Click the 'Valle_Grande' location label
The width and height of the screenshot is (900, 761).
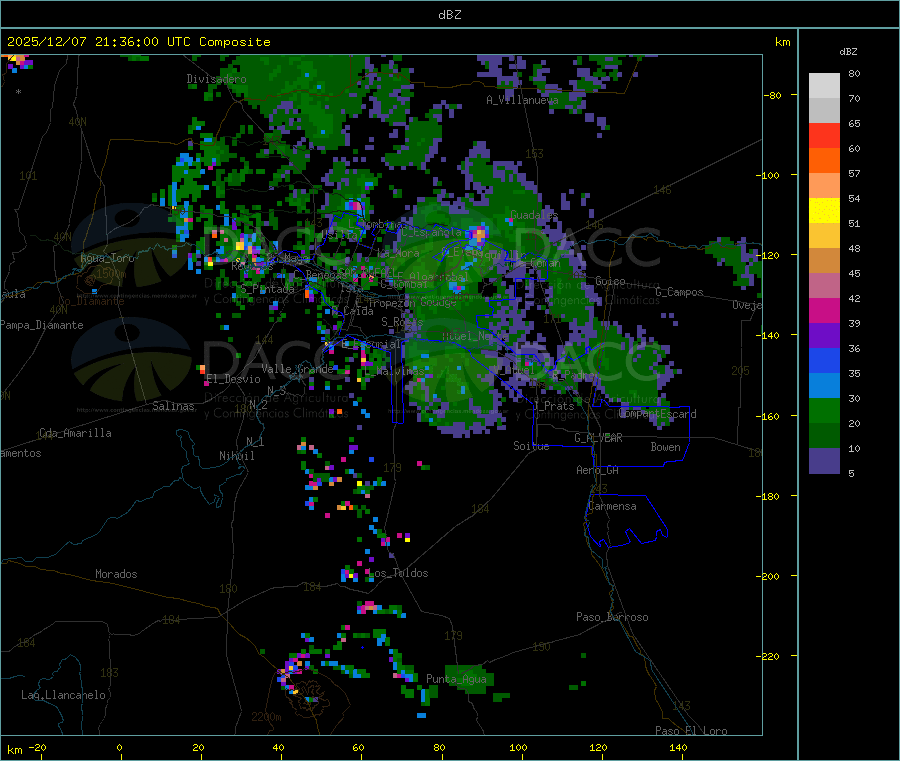(x=297, y=368)
